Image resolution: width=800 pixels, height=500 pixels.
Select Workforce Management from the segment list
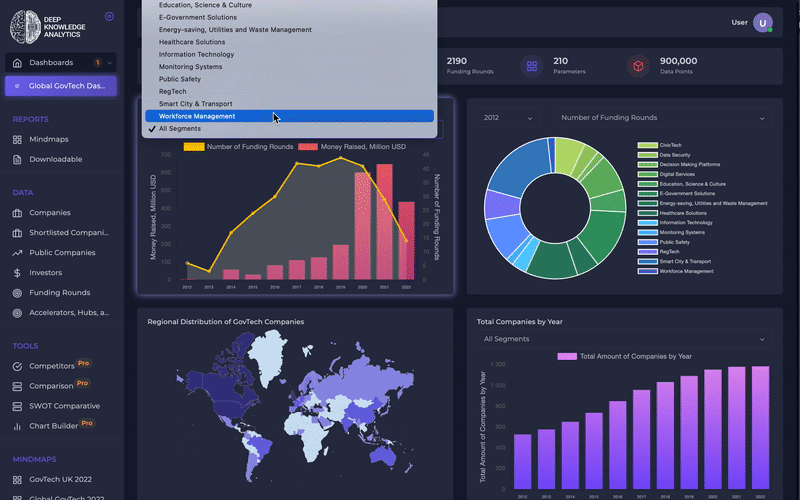click(197, 116)
